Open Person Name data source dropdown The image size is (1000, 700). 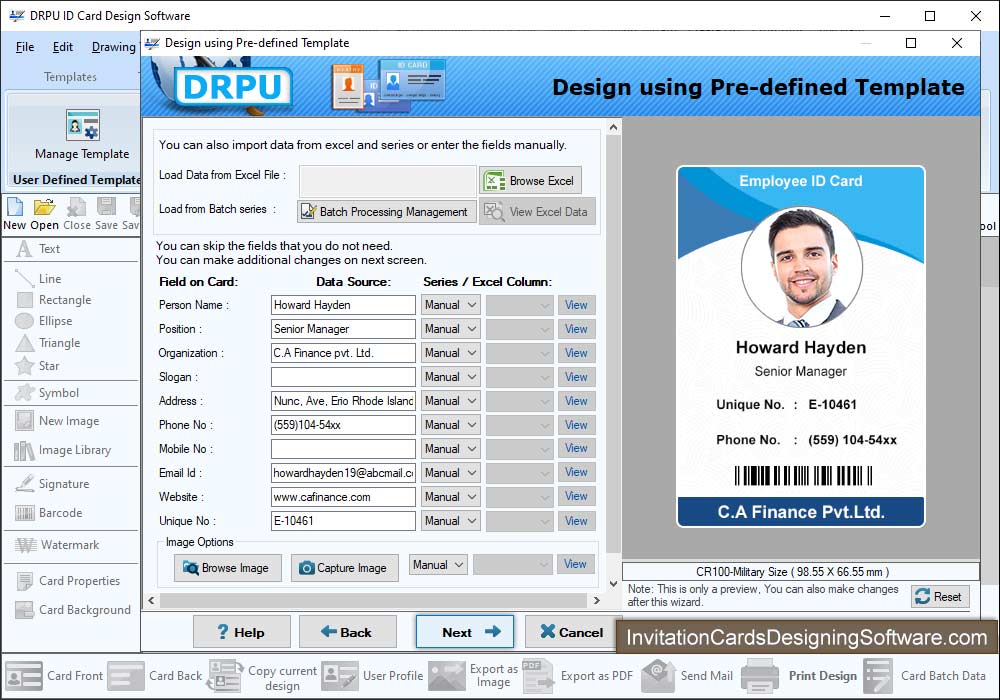click(450, 305)
